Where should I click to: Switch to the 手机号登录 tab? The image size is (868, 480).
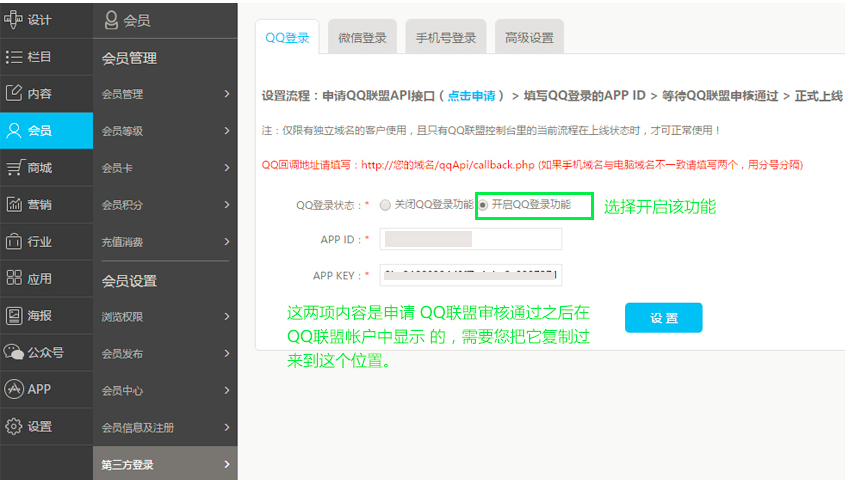[x=446, y=37]
